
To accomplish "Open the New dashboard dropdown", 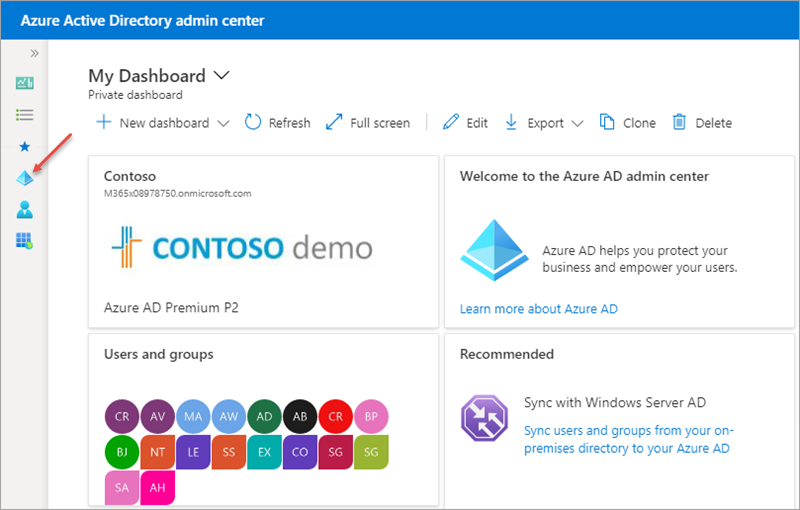I will click(163, 123).
